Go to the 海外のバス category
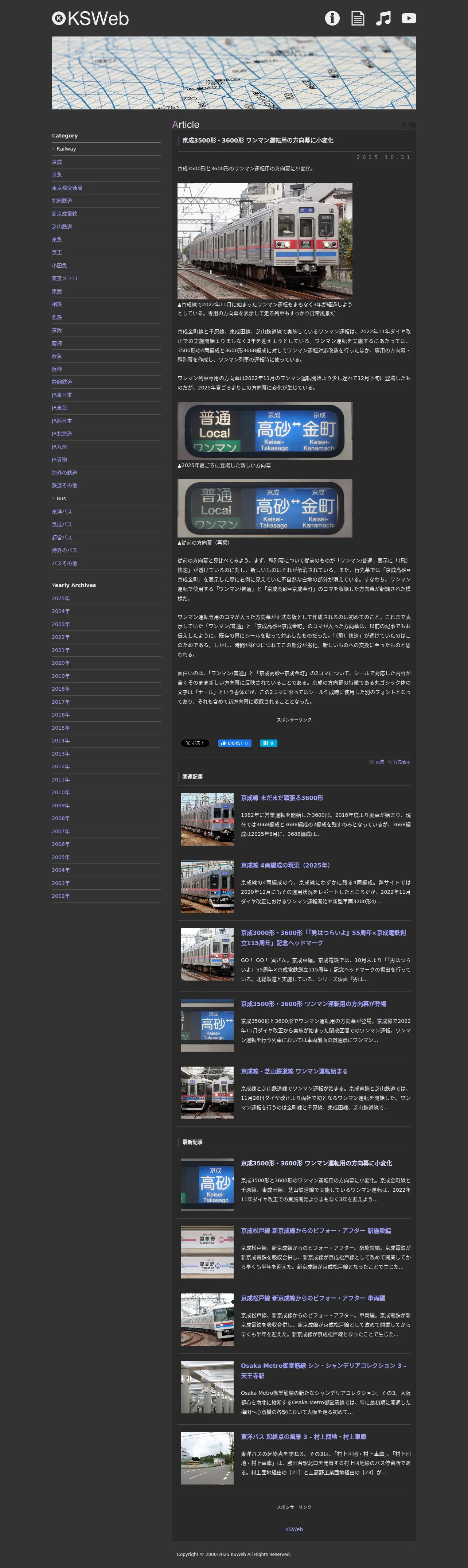Screen dimensions: 468x1568 pos(65,550)
